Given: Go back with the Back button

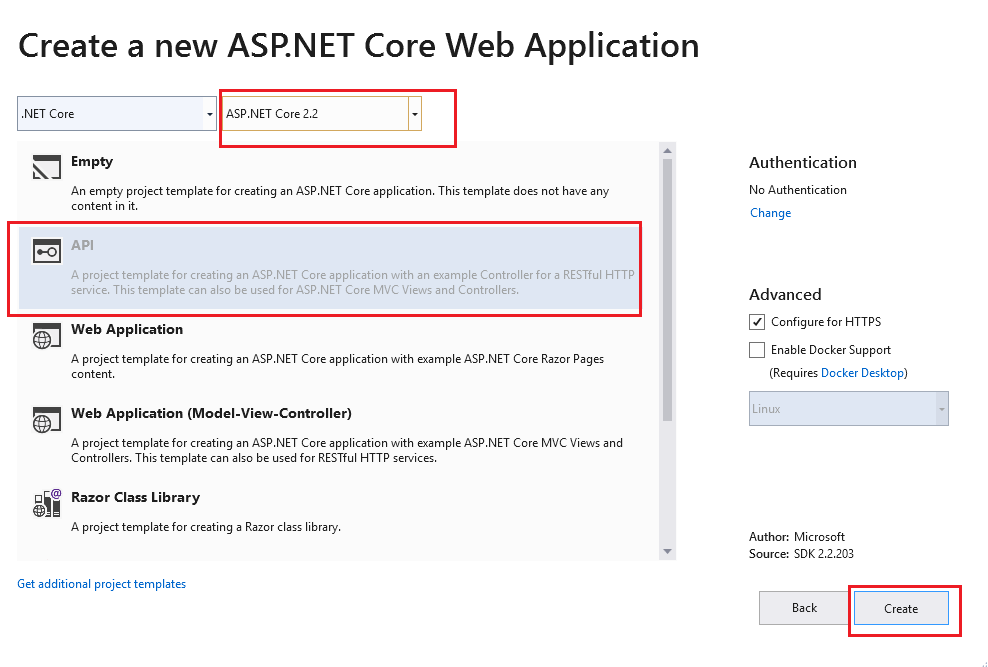Looking at the screenshot, I should coord(804,608).
